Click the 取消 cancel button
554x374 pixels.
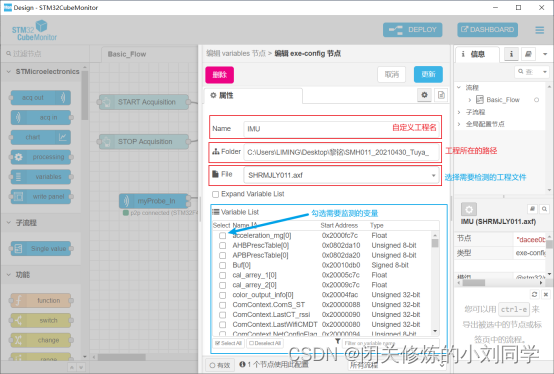click(391, 75)
